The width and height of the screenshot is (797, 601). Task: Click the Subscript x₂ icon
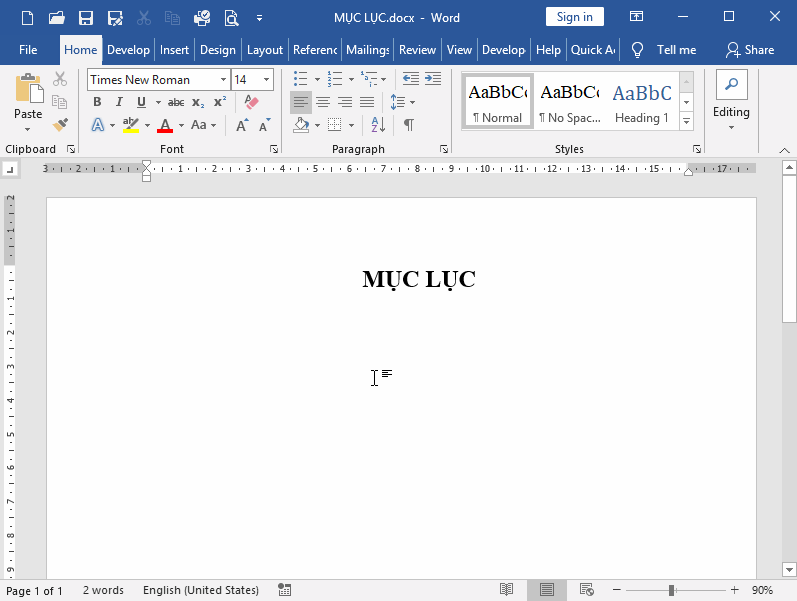pos(198,102)
